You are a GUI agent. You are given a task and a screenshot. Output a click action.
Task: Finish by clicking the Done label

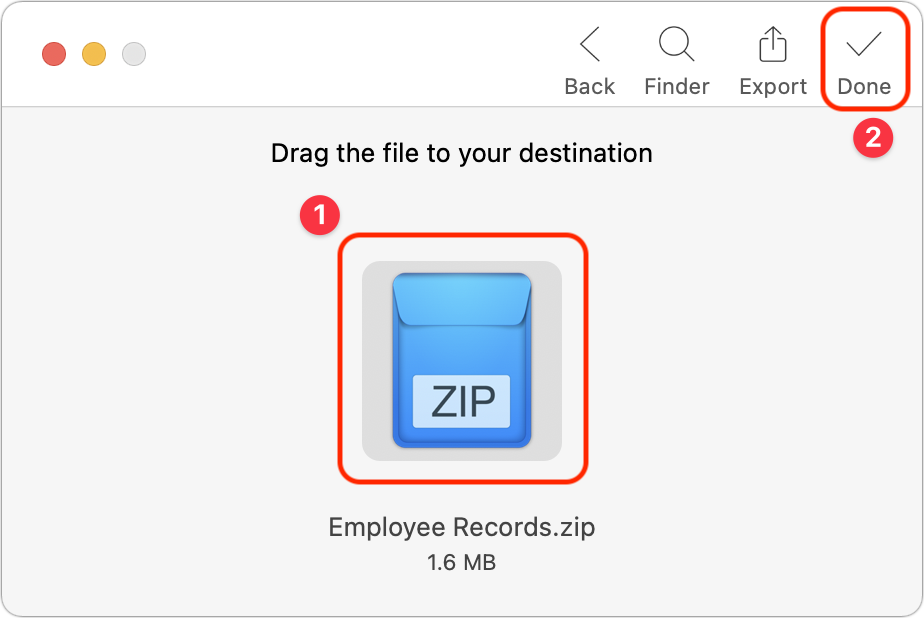(x=864, y=87)
